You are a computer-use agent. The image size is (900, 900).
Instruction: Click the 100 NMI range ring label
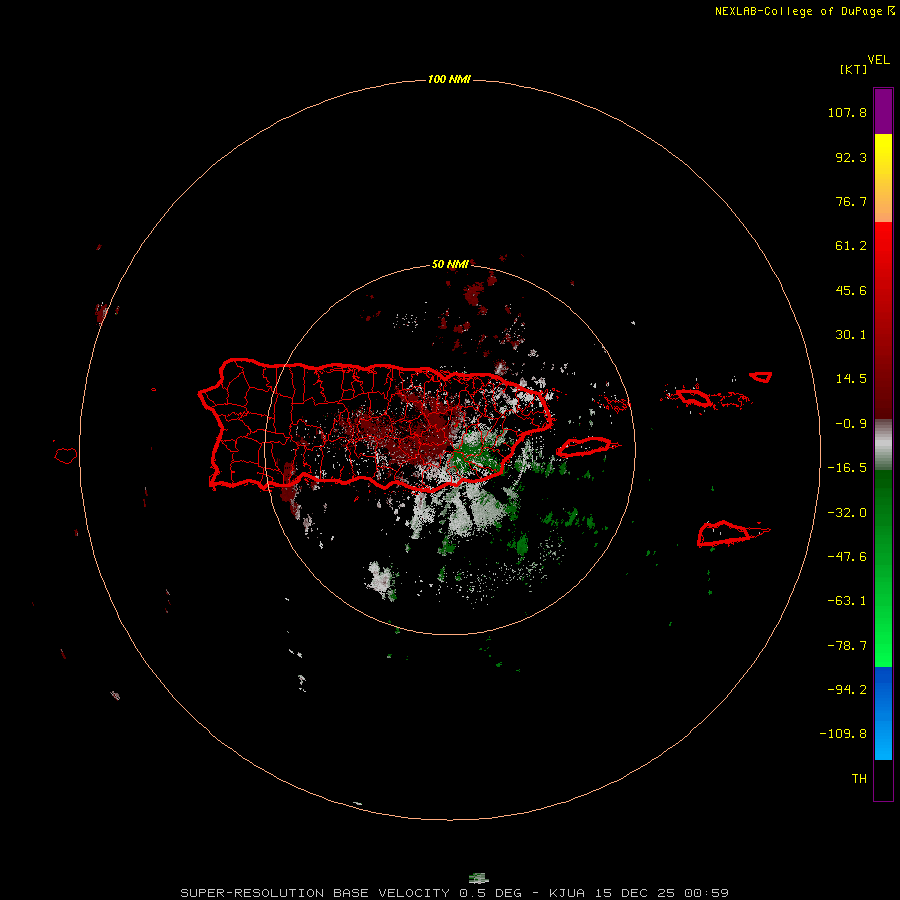pyautogui.click(x=449, y=79)
